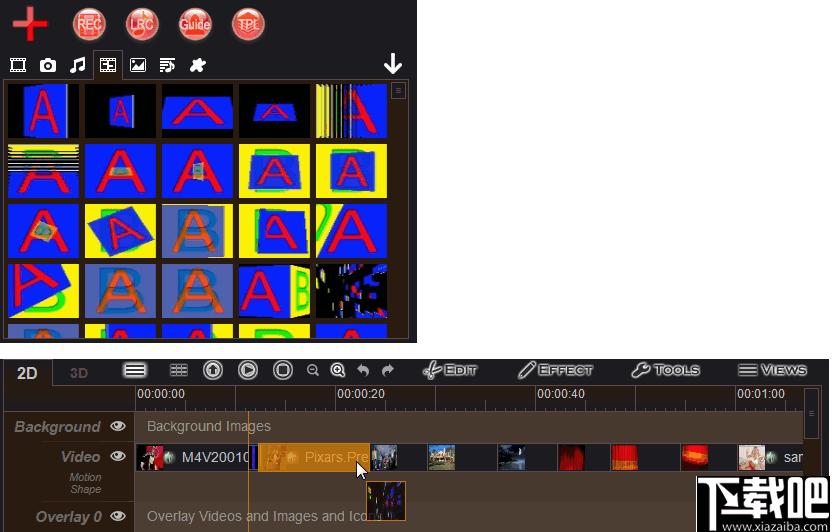This screenshot has height=532, width=832.
Task: Switch to the camera photos tab
Action: click(48, 65)
